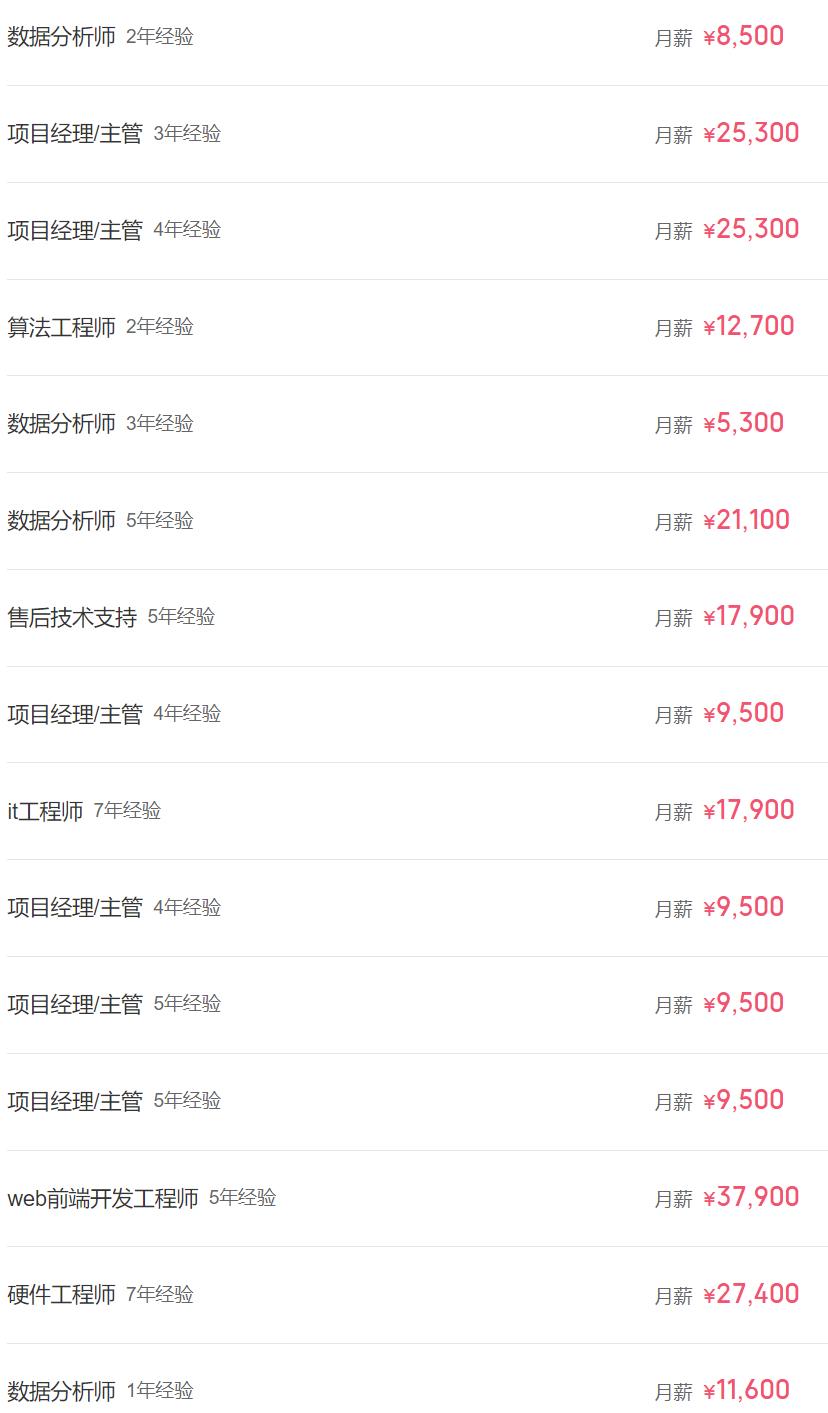Select the ¥5,300 monthly salary value
This screenshot has width=828, height=1413.
(x=743, y=424)
